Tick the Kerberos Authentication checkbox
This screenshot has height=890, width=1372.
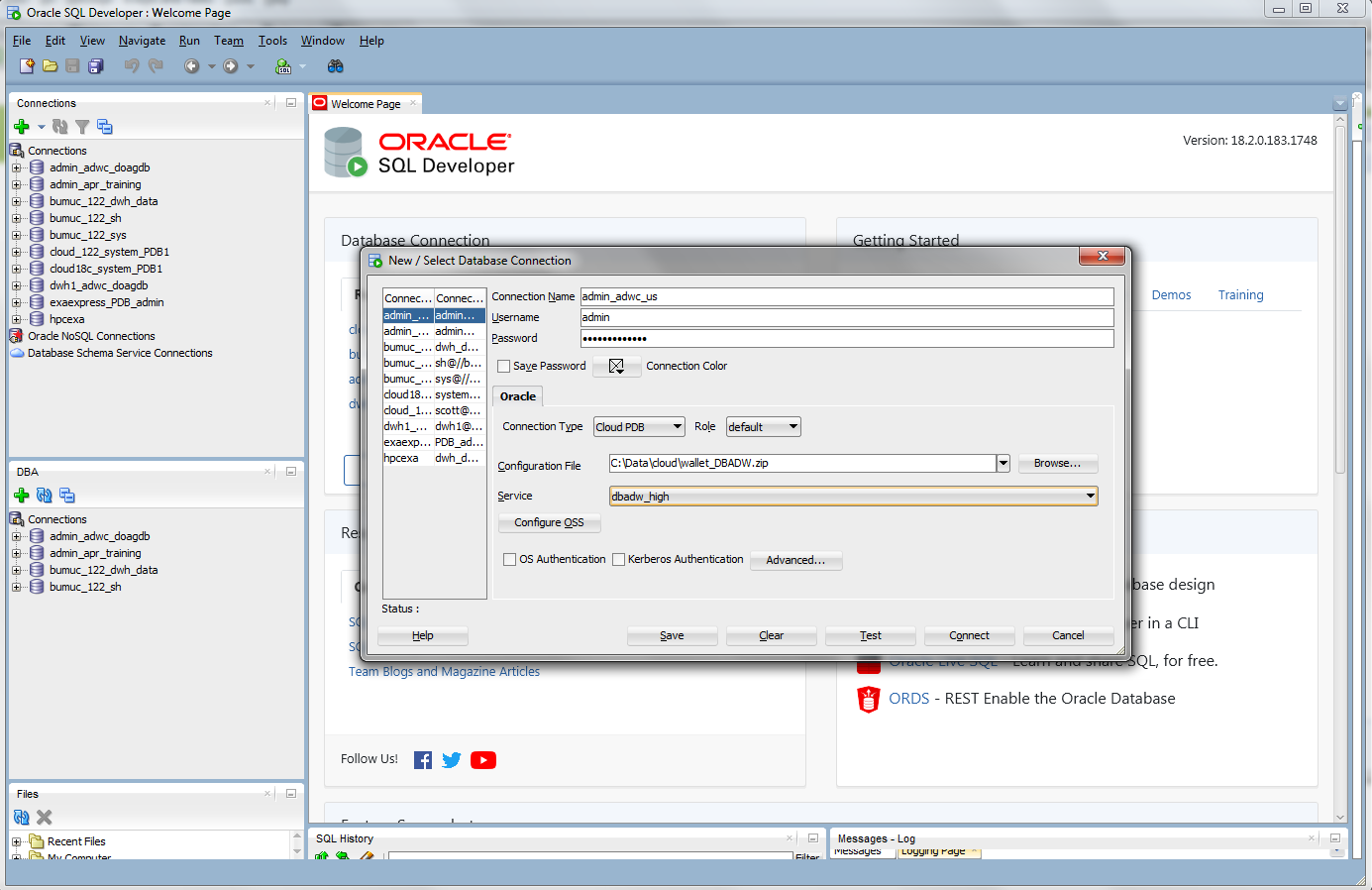tap(619, 560)
